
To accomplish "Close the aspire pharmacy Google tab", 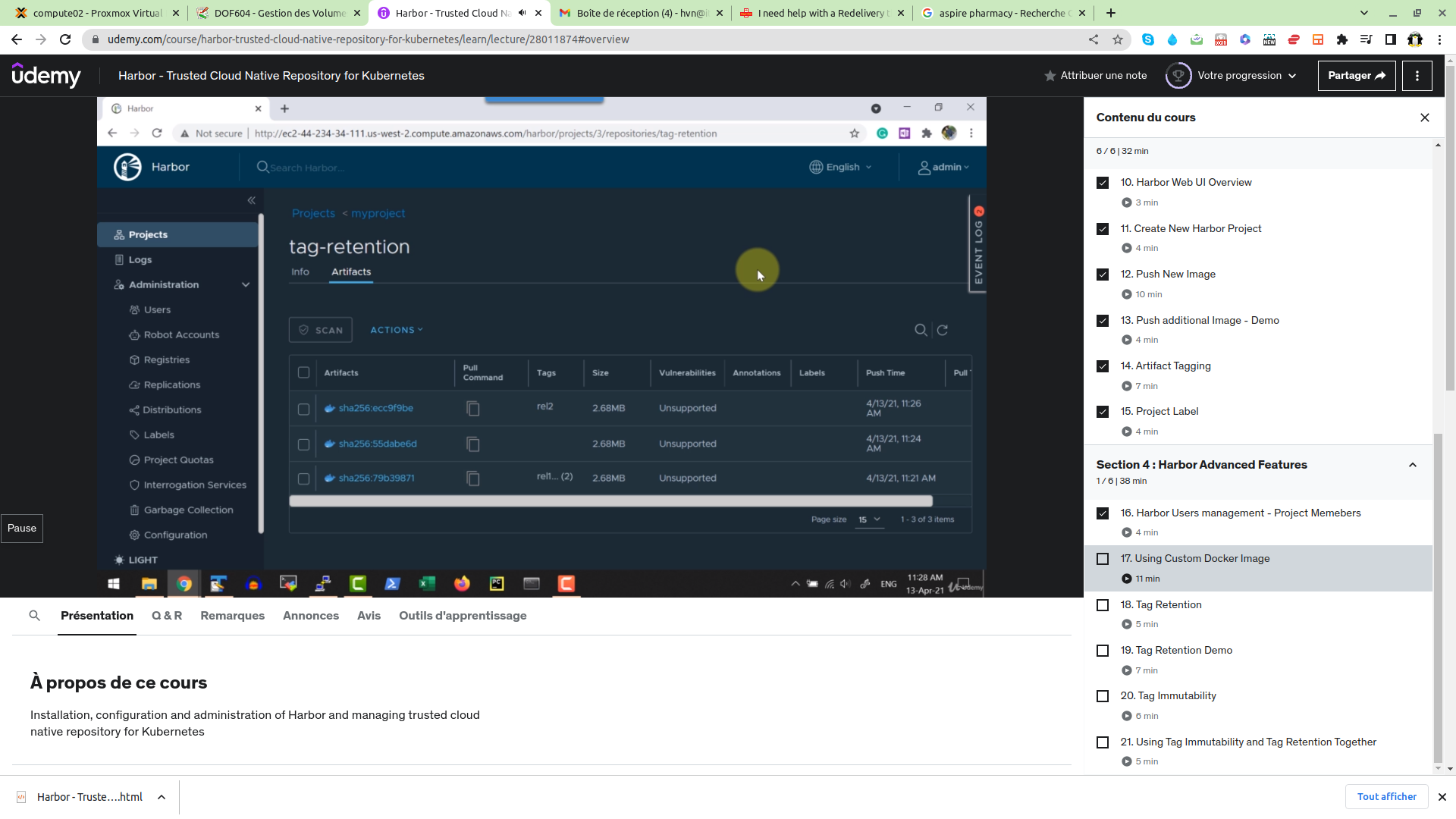I will tap(1082, 13).
